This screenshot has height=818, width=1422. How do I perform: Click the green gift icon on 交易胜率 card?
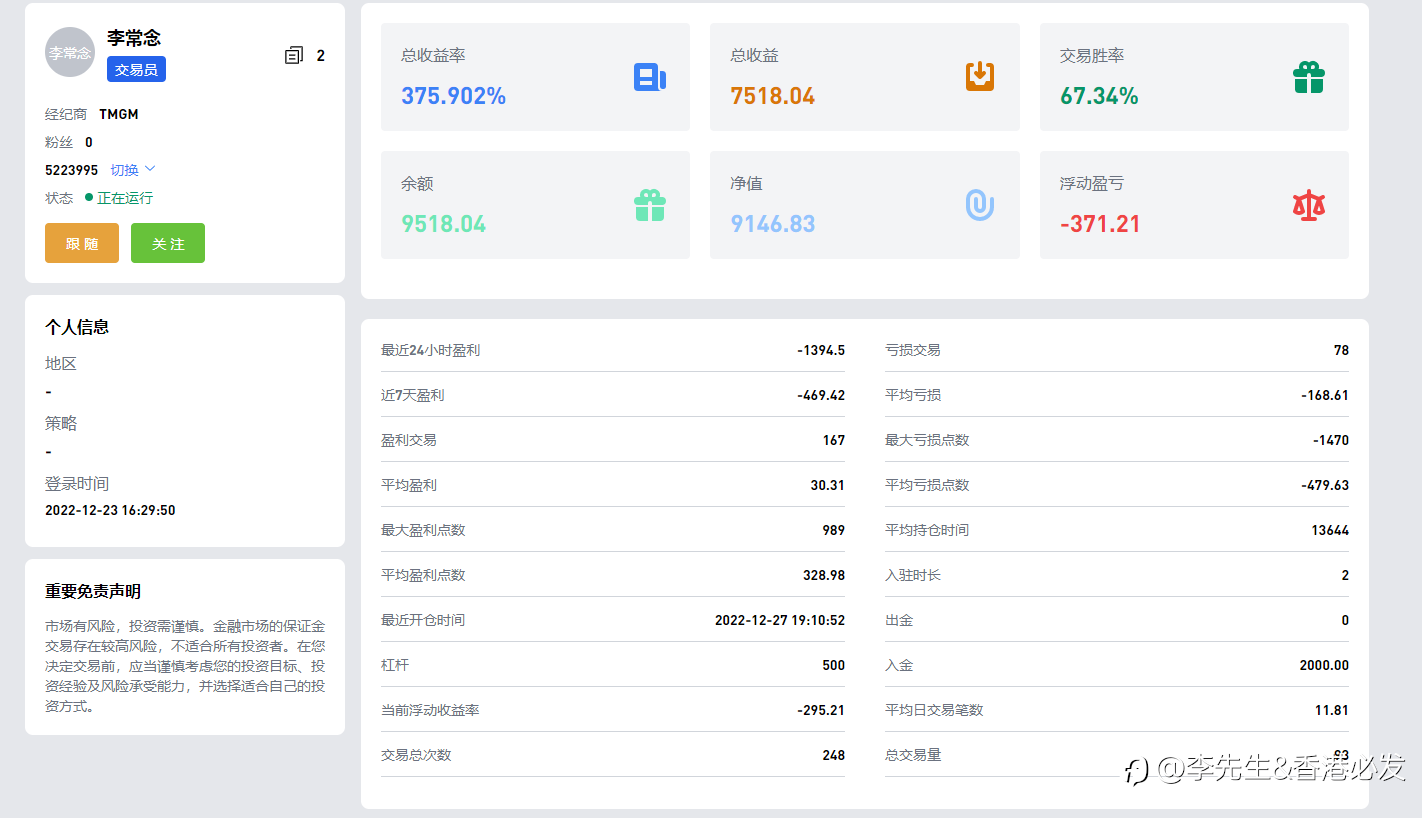1309,77
